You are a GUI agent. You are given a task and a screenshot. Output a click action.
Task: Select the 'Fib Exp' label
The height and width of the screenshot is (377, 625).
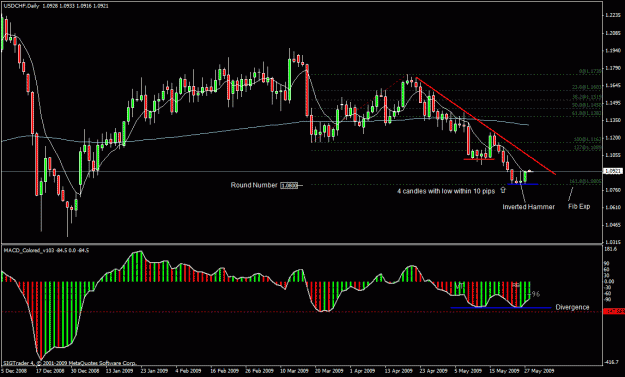pyautogui.click(x=579, y=206)
